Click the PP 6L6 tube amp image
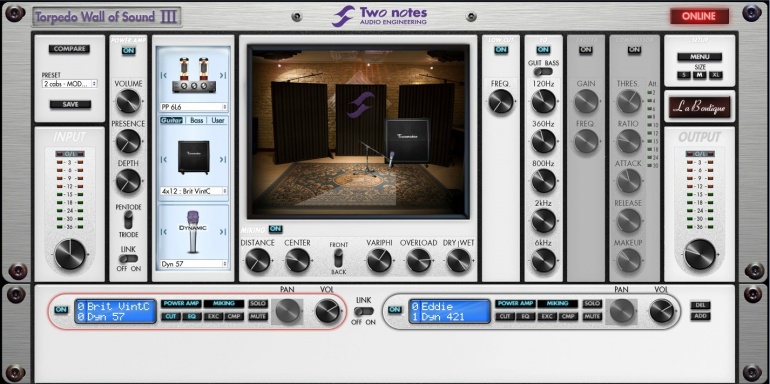This screenshot has height=384, width=770. [x=193, y=75]
